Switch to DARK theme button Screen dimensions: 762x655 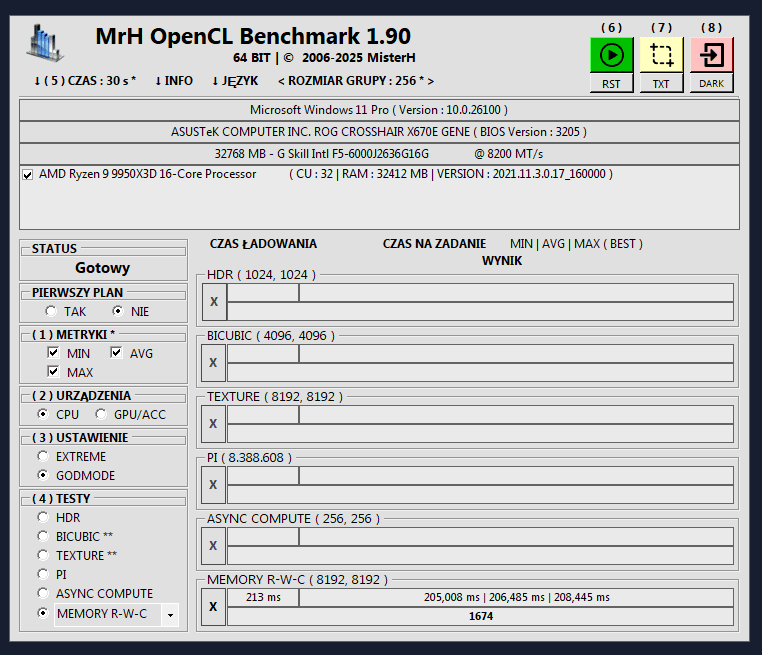click(x=711, y=84)
